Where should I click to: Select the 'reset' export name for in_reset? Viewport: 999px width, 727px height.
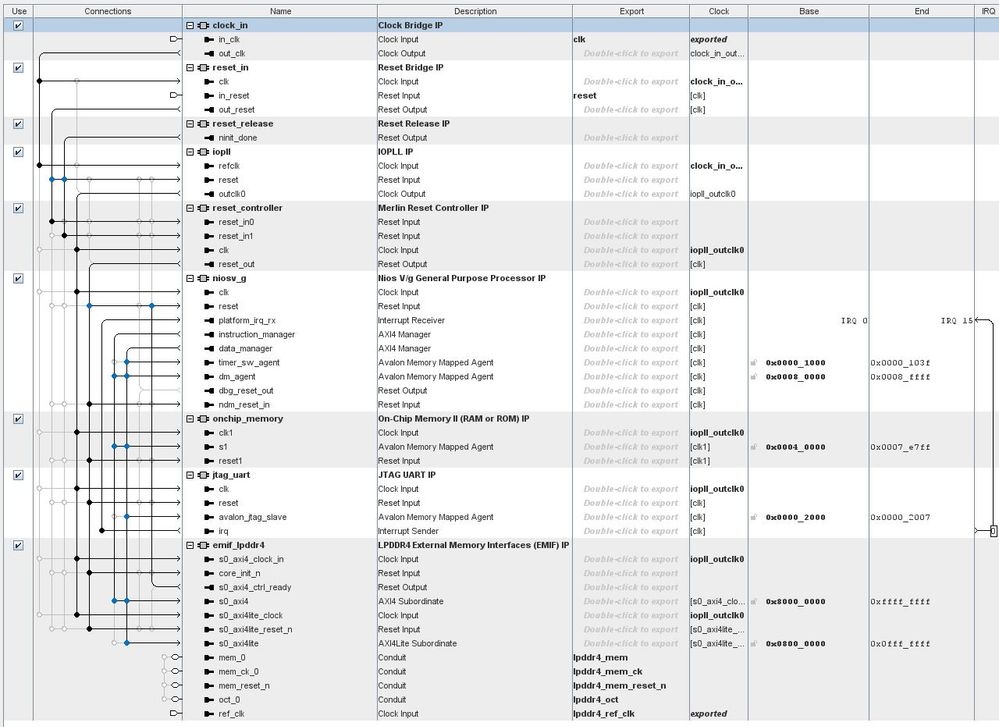click(x=585, y=96)
